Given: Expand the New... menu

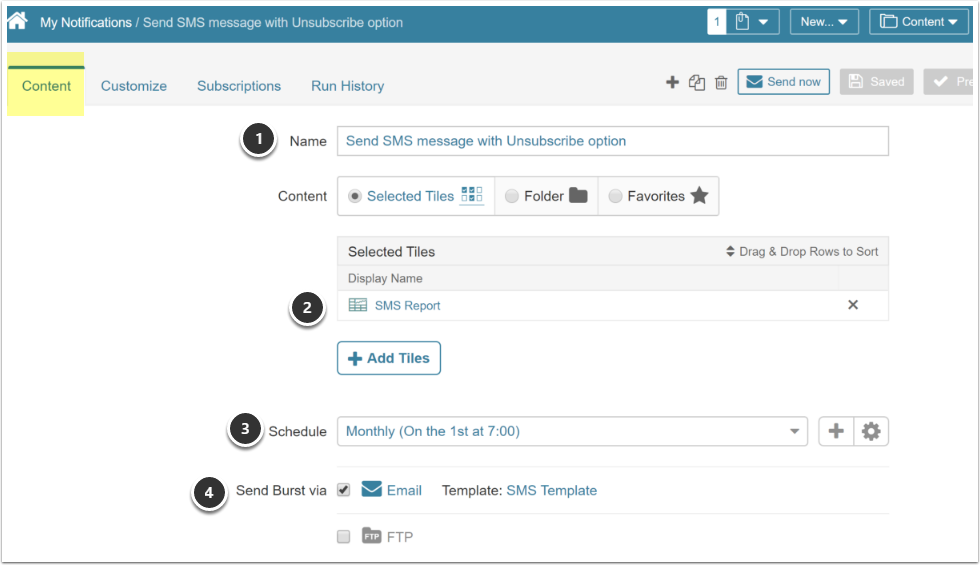Looking at the screenshot, I should [824, 22].
